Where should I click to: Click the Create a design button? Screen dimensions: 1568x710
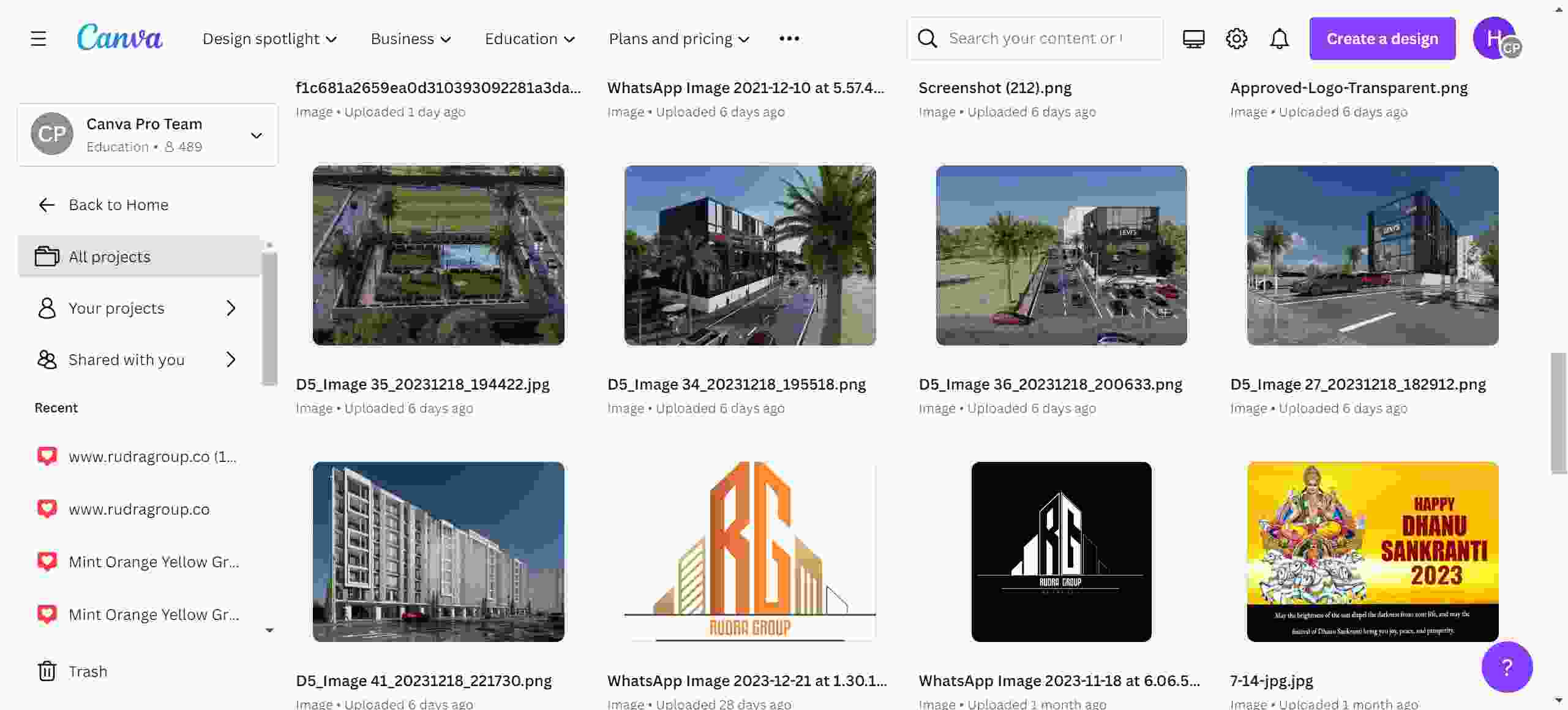click(1382, 39)
